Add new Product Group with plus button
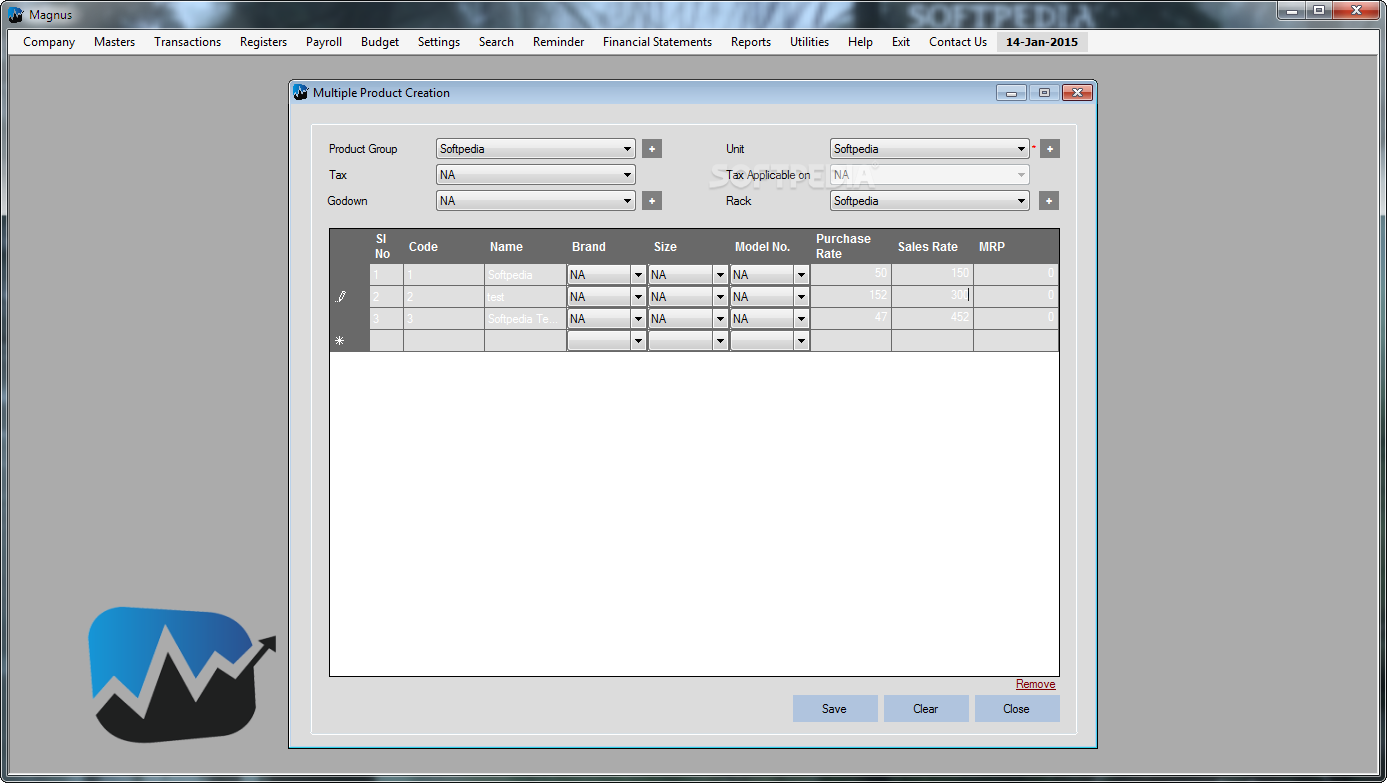Image resolution: width=1387 pixels, height=783 pixels. (x=652, y=149)
